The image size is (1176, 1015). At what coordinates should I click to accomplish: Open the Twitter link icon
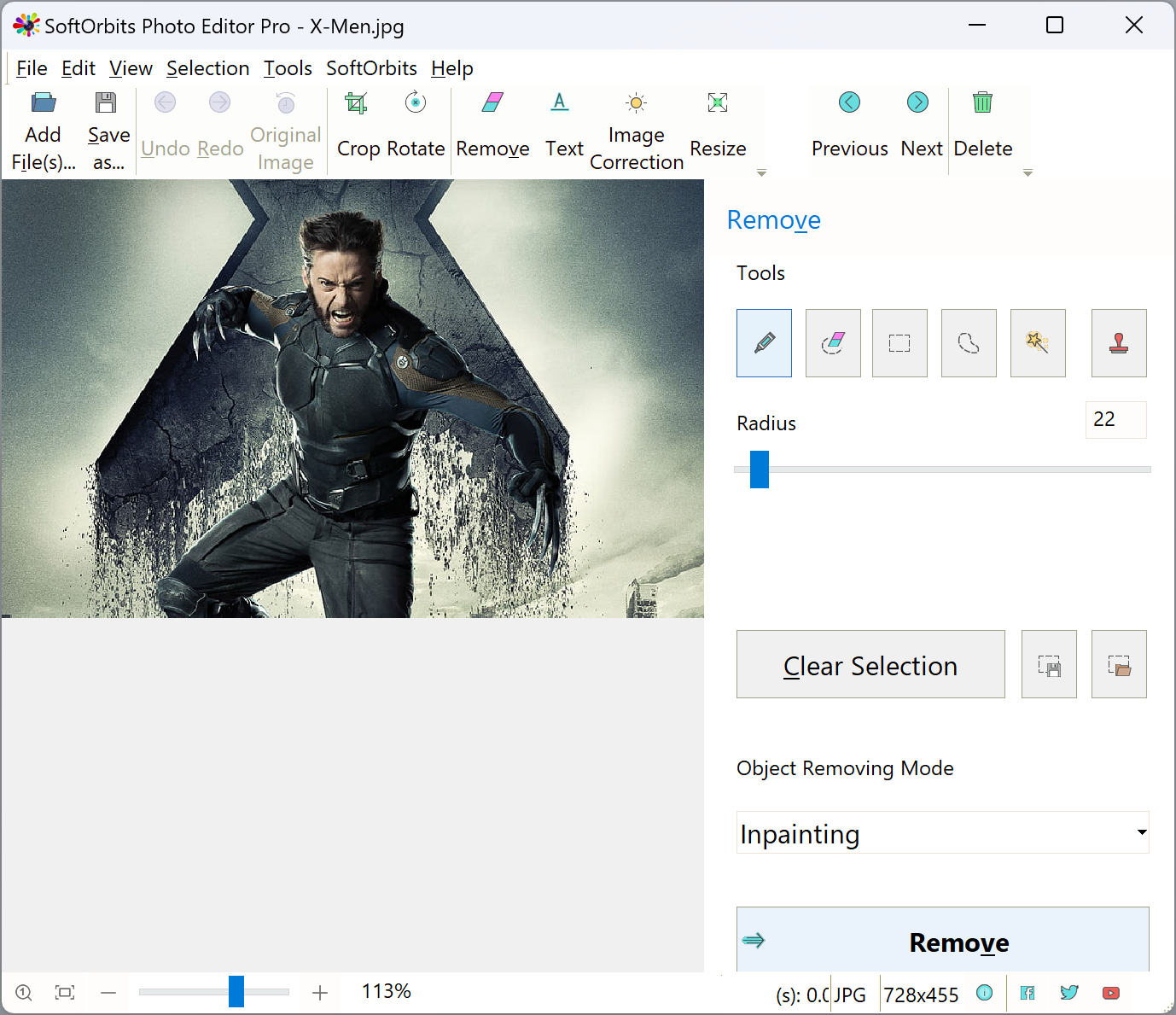(1069, 993)
